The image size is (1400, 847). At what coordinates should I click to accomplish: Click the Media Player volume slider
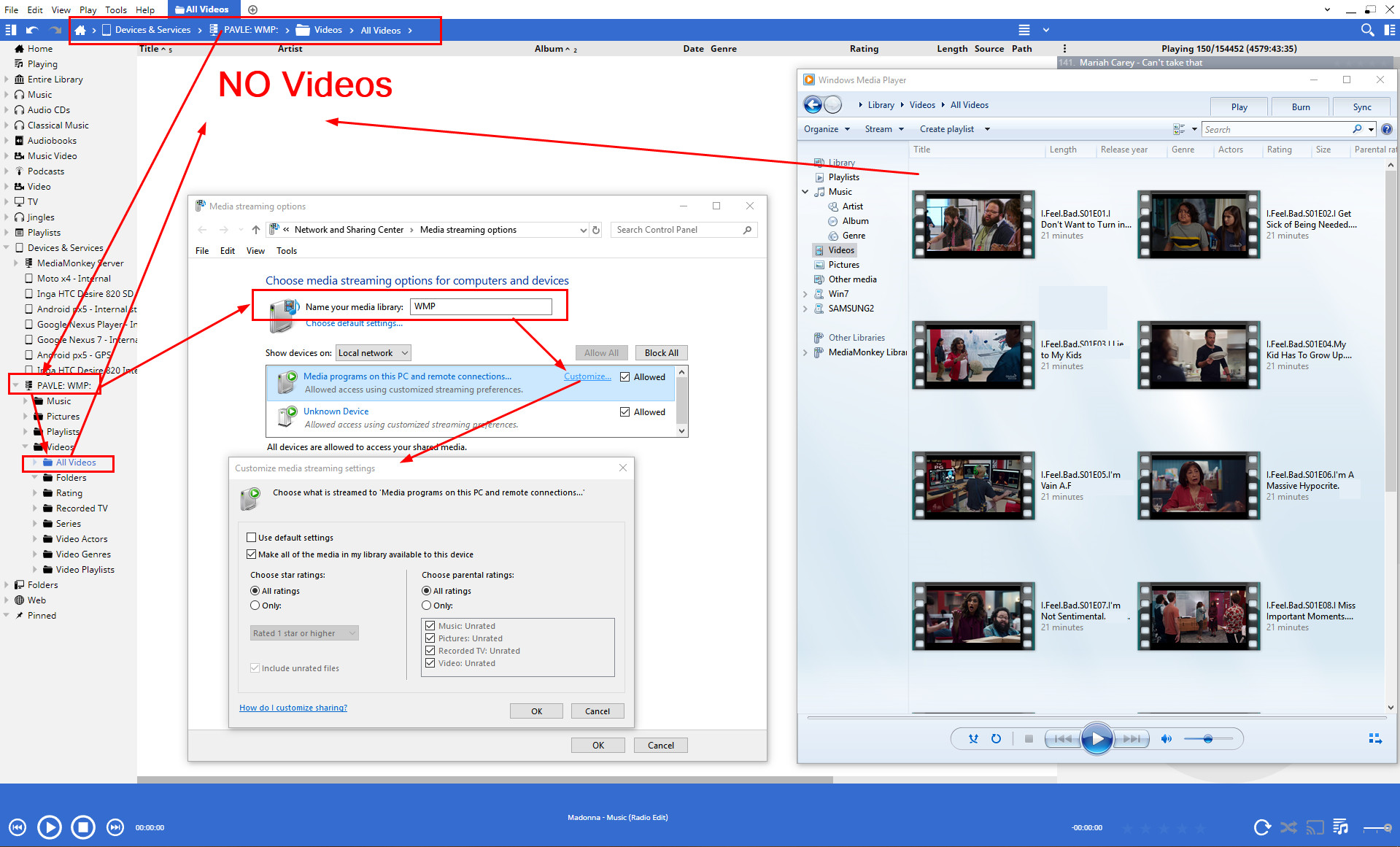coord(1208,739)
